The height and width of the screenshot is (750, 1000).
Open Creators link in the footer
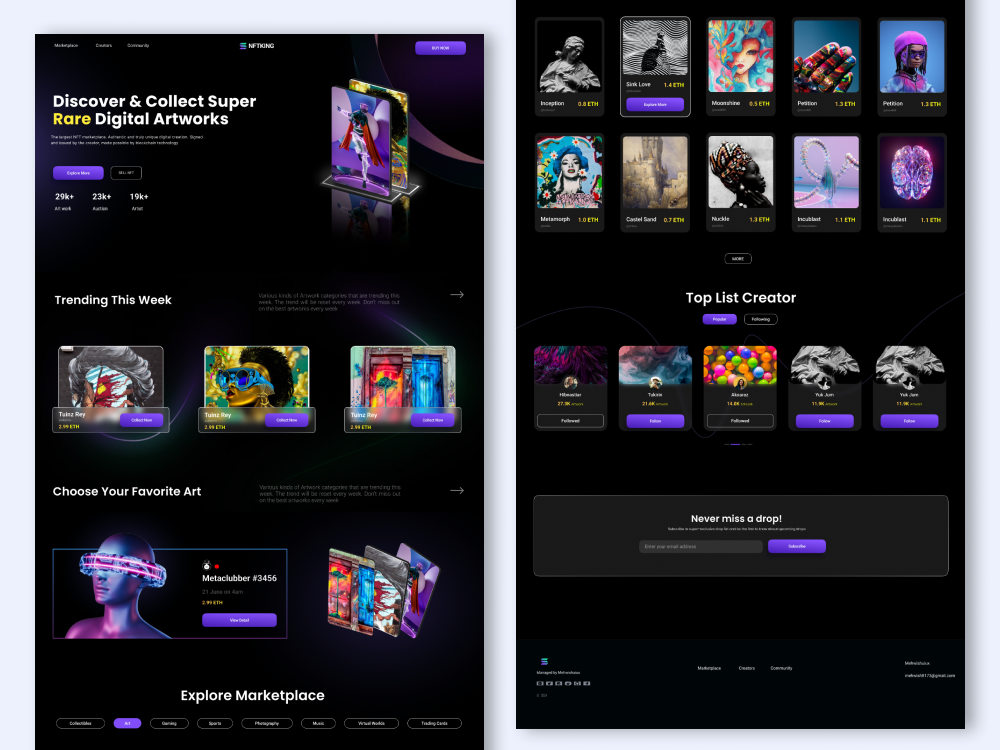747,668
